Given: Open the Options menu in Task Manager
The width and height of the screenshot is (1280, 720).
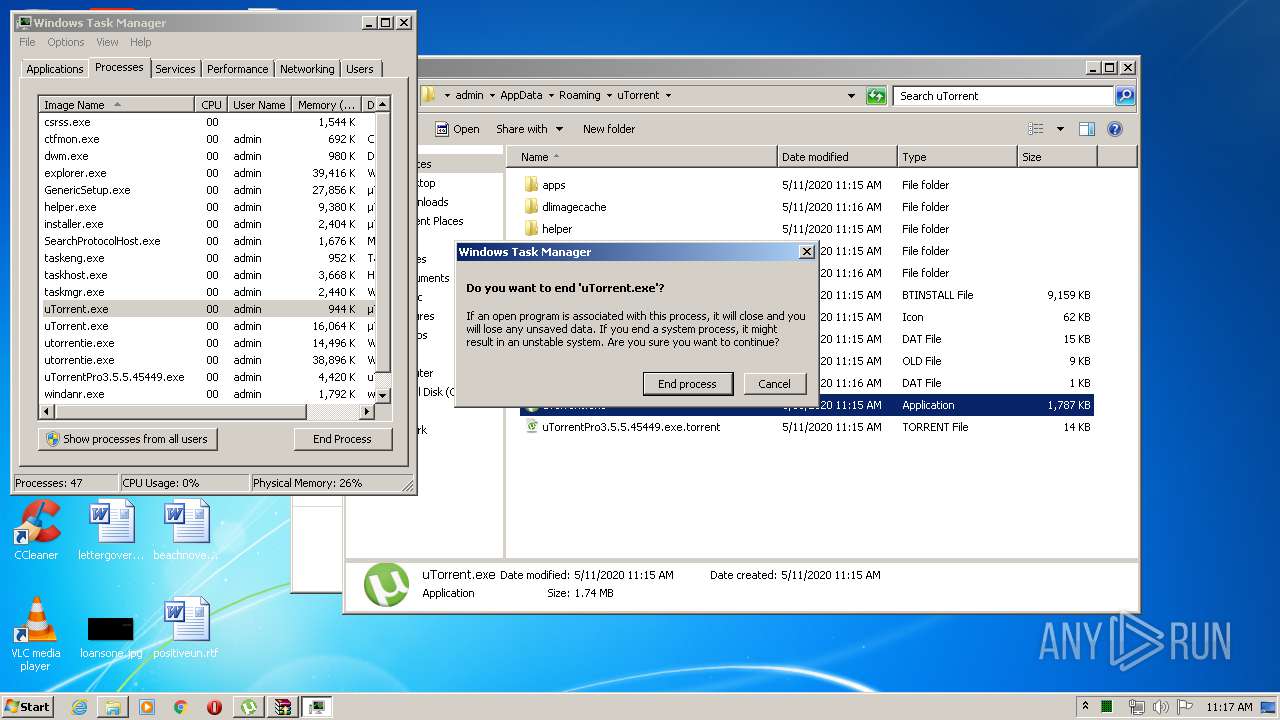Looking at the screenshot, I should 66,42.
